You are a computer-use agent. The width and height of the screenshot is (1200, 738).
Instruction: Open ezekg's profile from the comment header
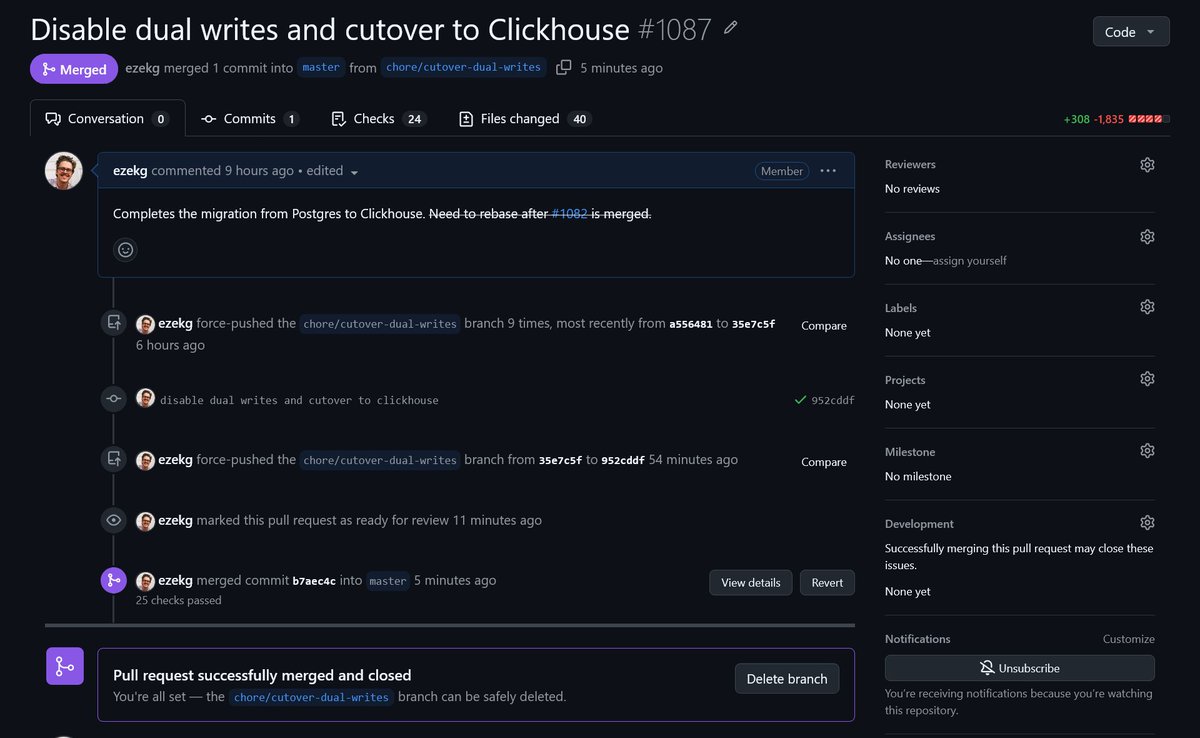[x=130, y=171]
